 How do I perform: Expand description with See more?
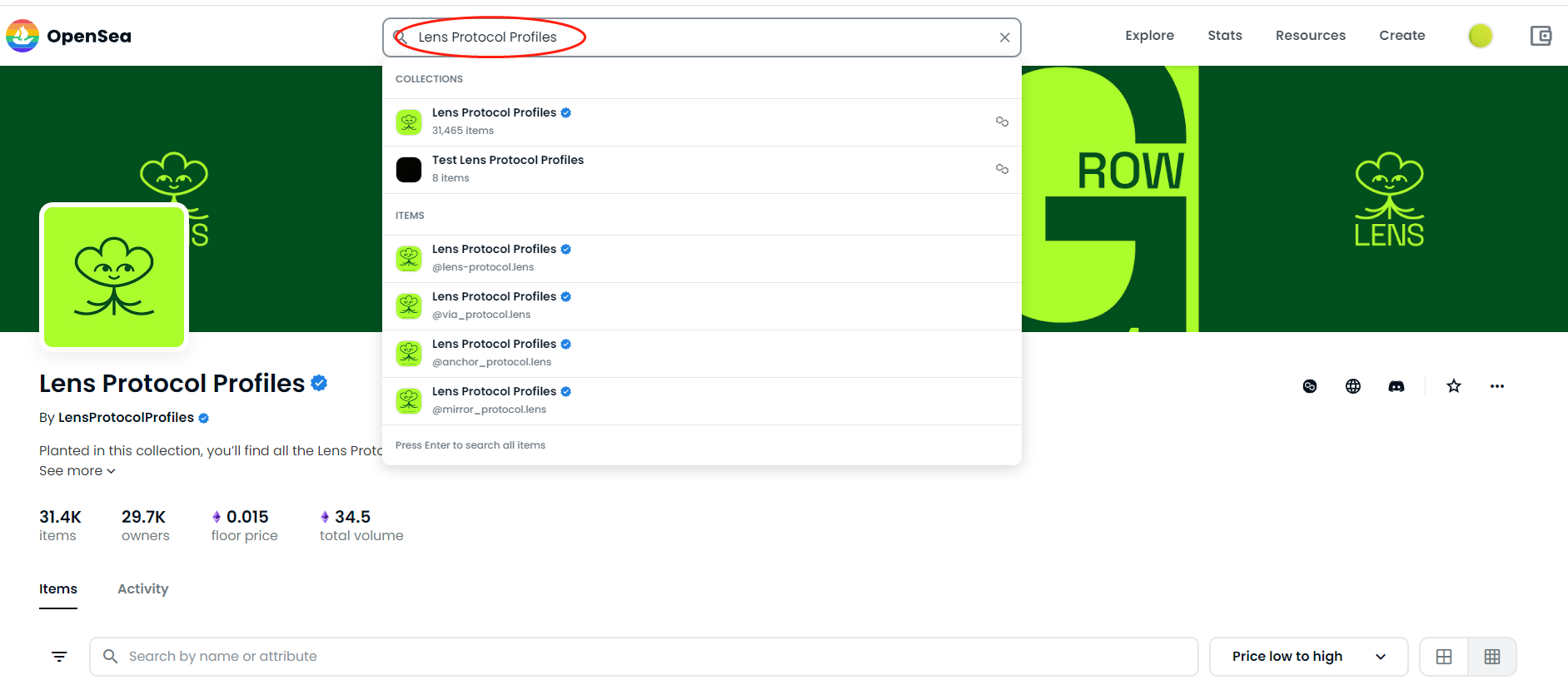(x=77, y=471)
